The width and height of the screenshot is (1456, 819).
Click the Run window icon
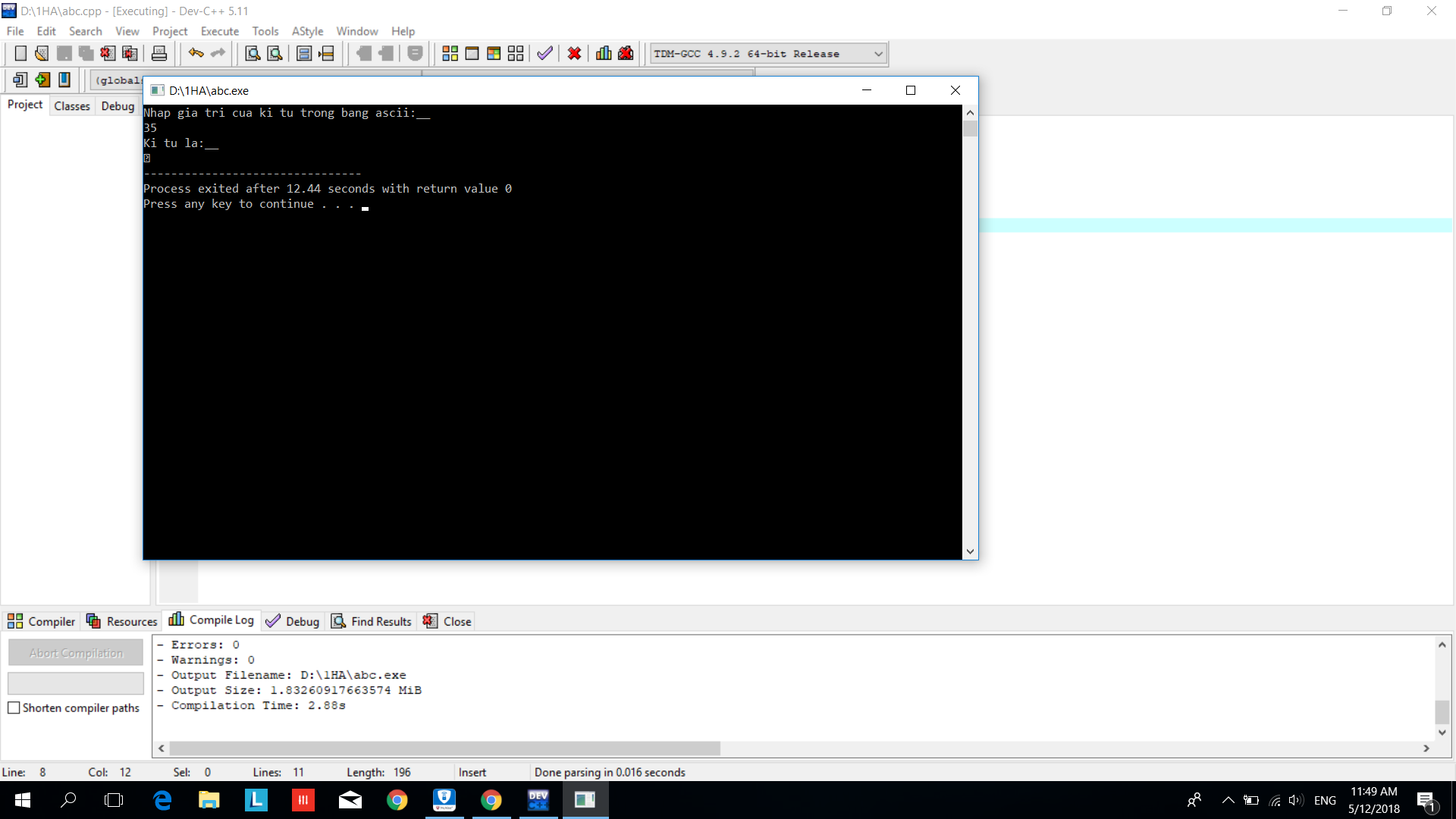coord(472,53)
